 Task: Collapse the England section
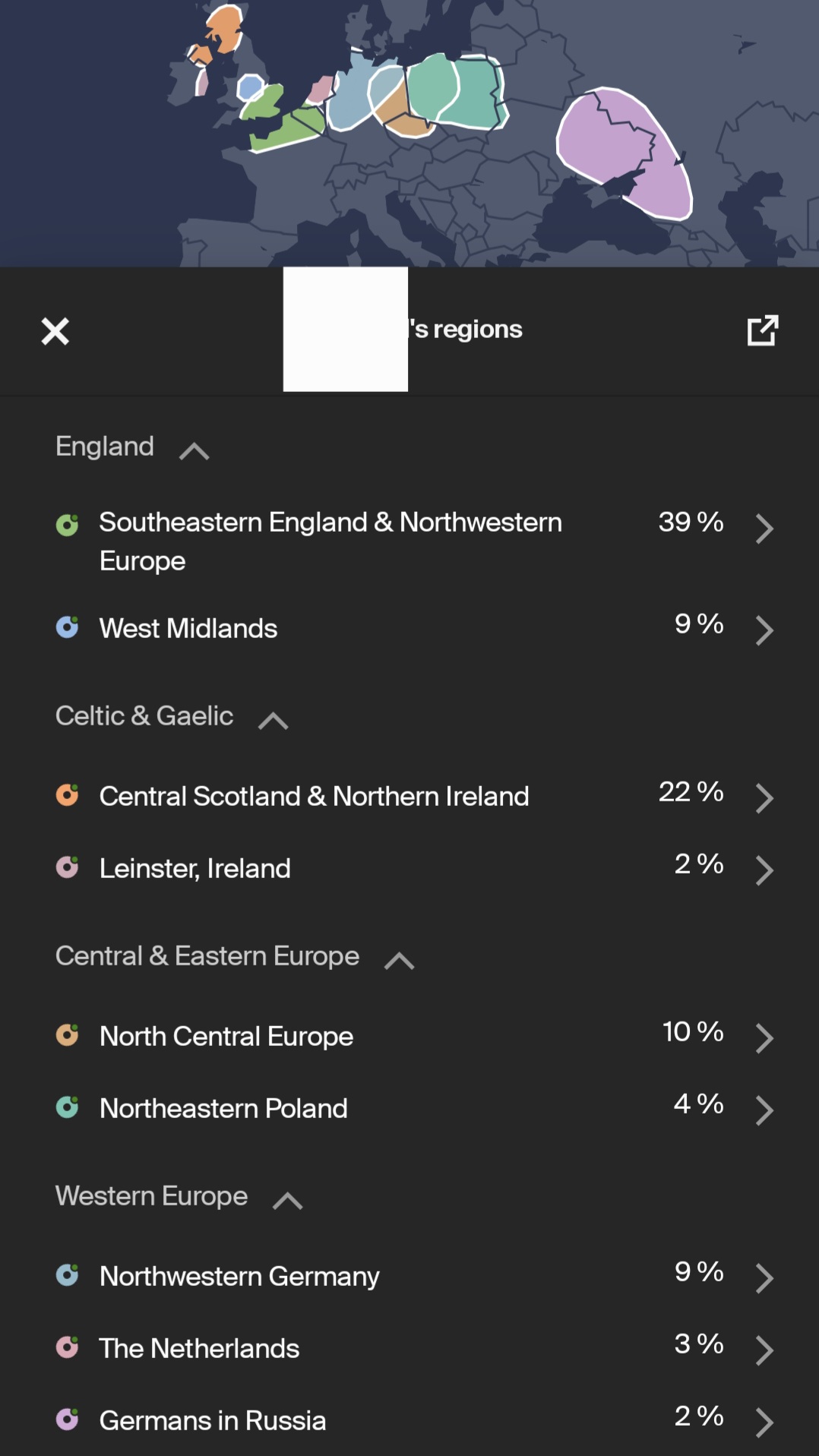click(194, 451)
